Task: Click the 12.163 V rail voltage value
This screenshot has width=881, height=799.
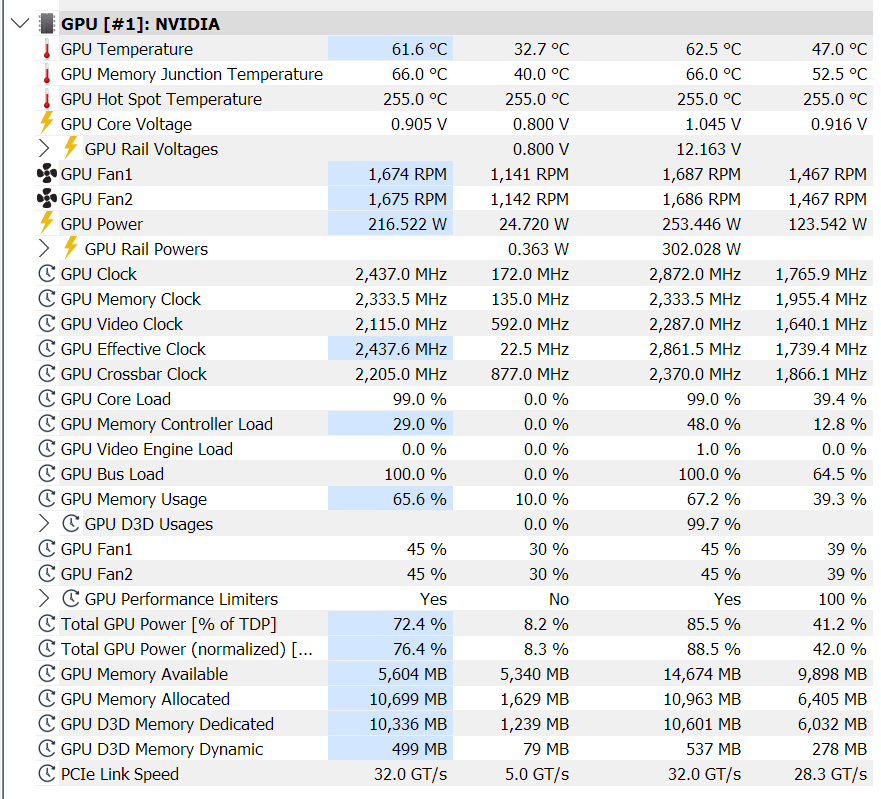Action: coord(709,149)
